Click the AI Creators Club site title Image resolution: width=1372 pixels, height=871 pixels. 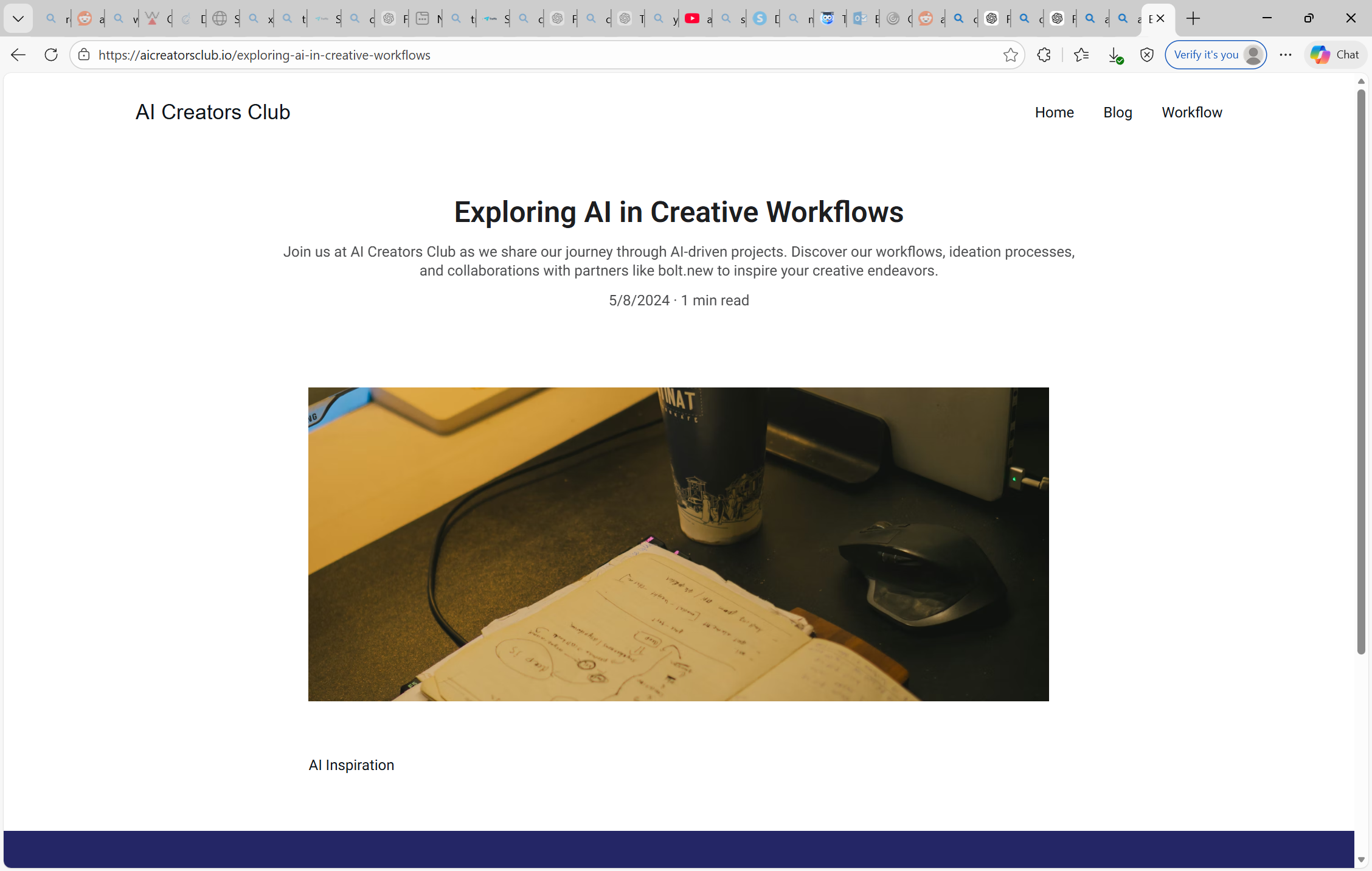[213, 112]
